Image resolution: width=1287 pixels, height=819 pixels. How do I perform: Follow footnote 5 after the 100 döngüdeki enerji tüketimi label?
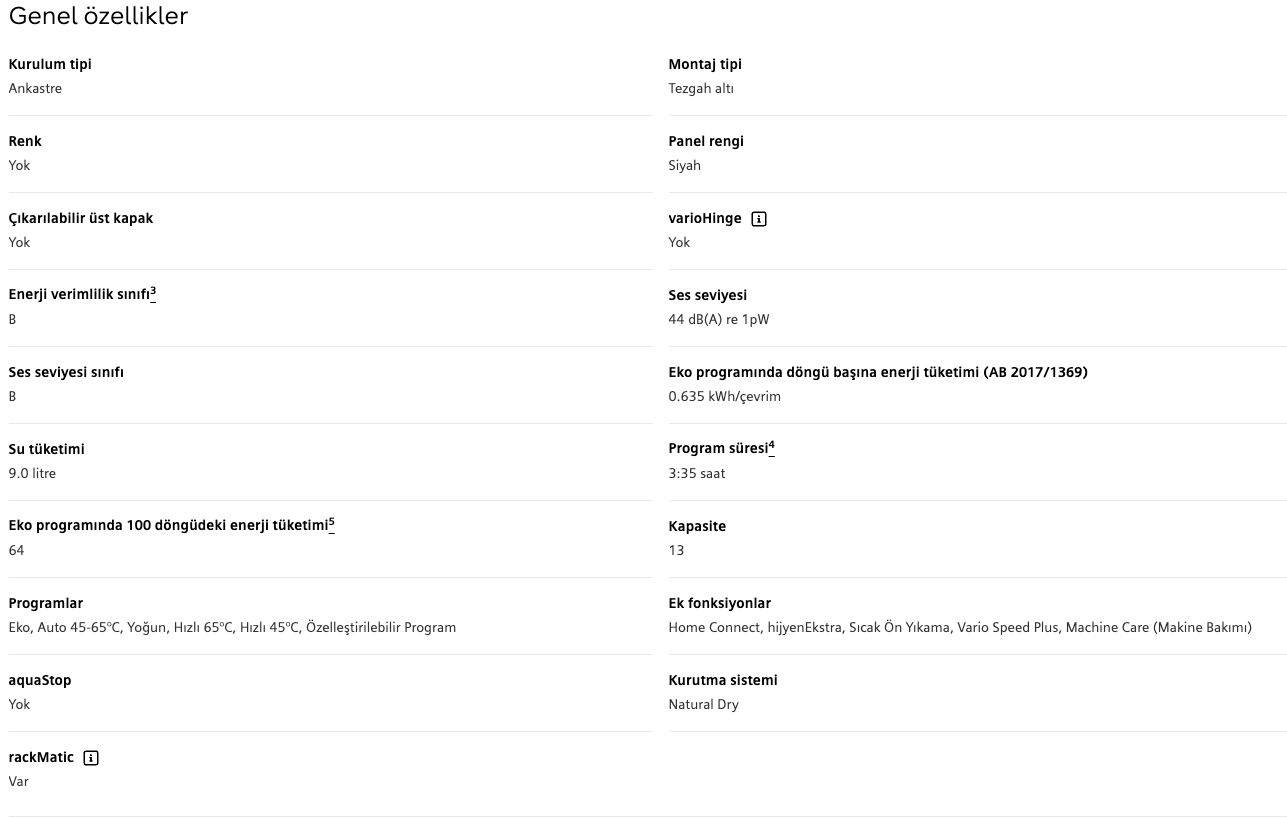coord(332,523)
